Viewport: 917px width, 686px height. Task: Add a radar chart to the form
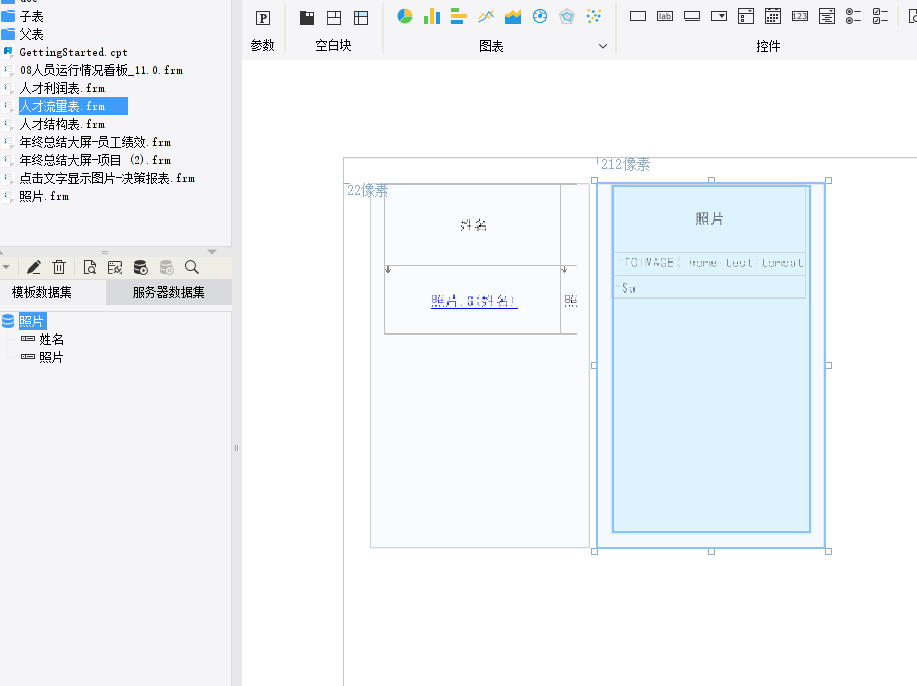click(x=567, y=16)
